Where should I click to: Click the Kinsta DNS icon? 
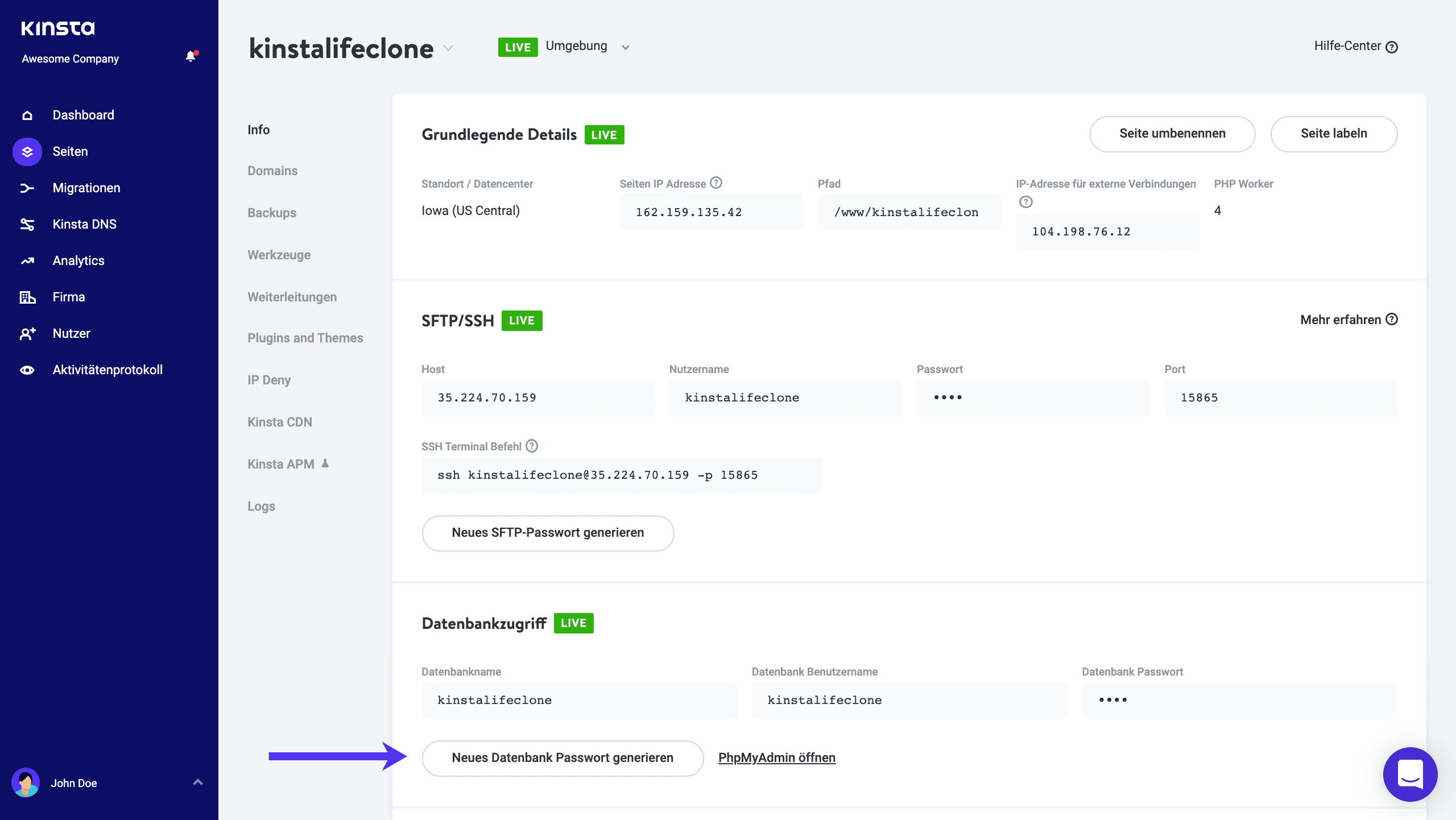coord(27,225)
